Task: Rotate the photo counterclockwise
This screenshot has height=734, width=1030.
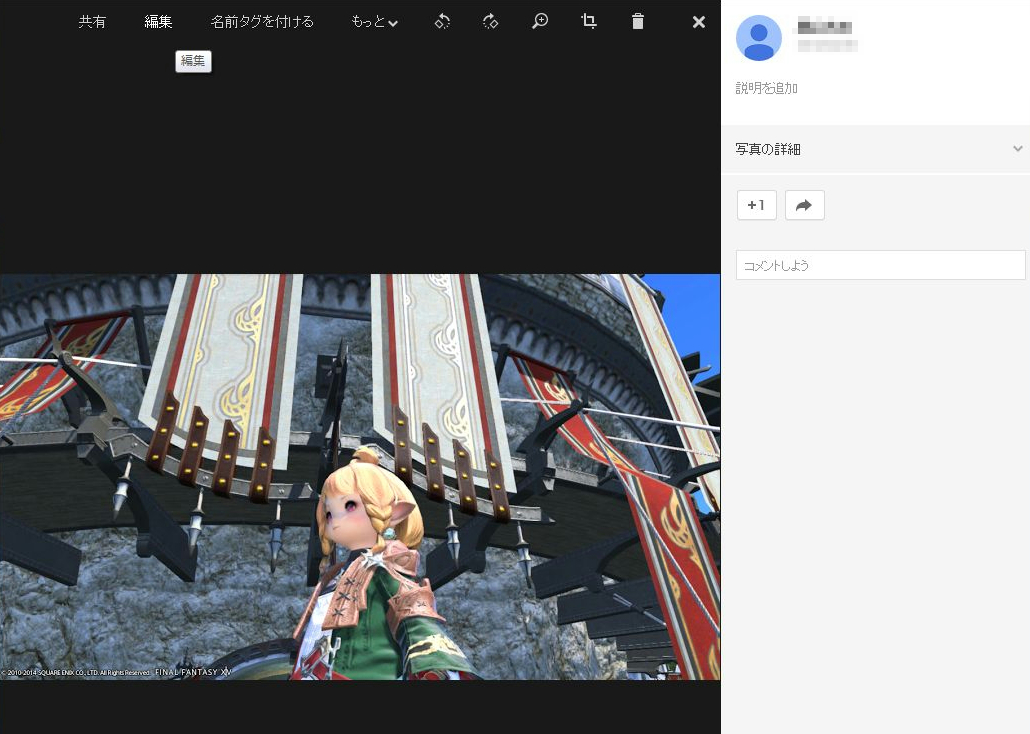Action: (x=442, y=22)
